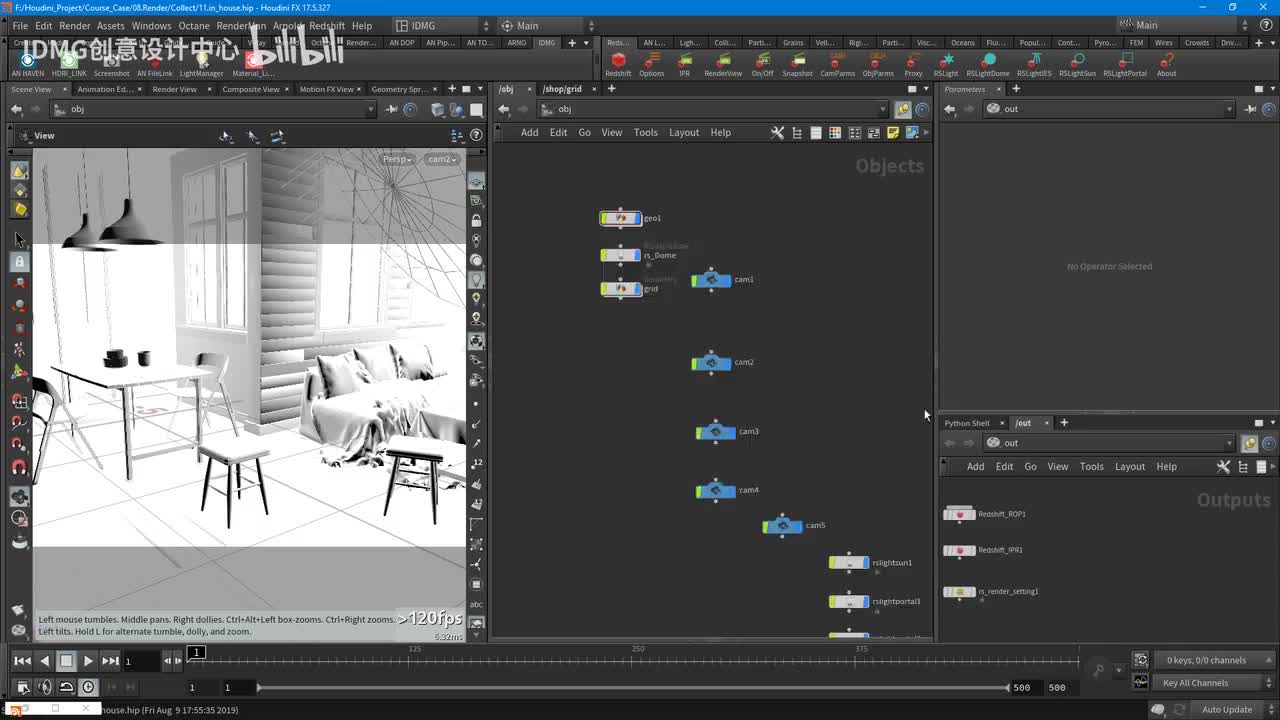Click the Key All Channels button
Image resolution: width=1280 pixels, height=720 pixels.
(1195, 683)
